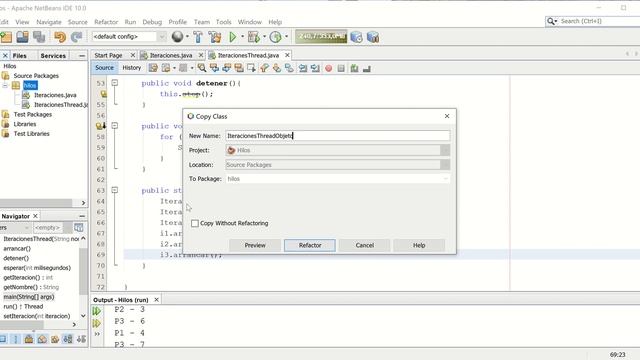Select main(String[] args) in the Navigator
Image resolution: width=640 pixels, height=360 pixels.
tap(29, 297)
